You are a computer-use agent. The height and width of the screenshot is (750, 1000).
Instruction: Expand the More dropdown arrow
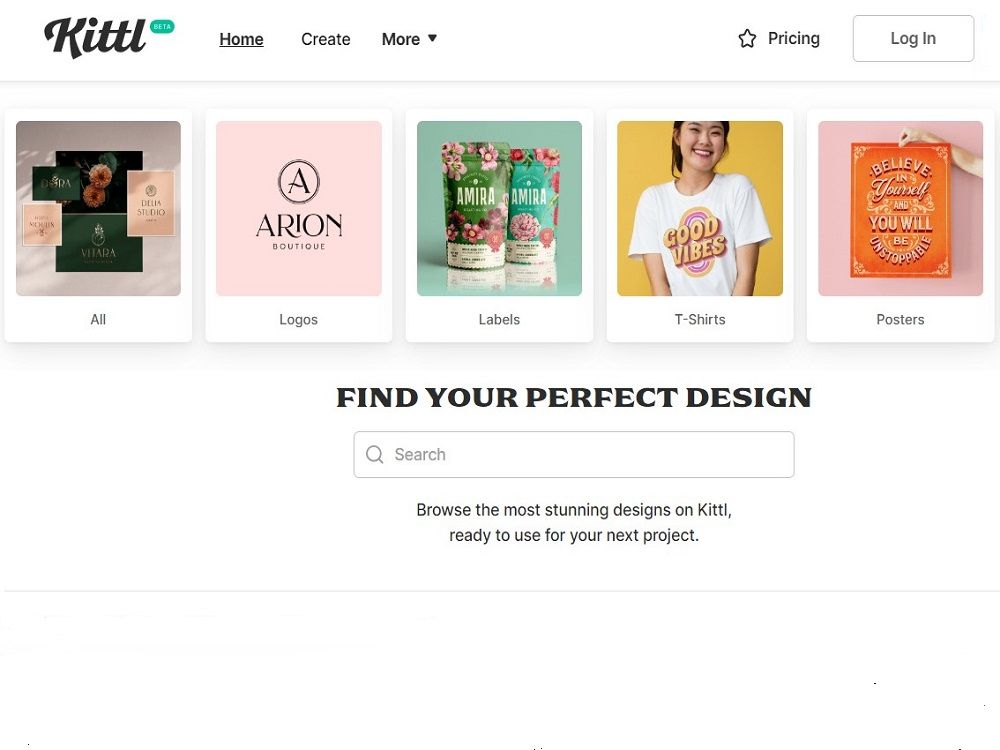tap(432, 38)
